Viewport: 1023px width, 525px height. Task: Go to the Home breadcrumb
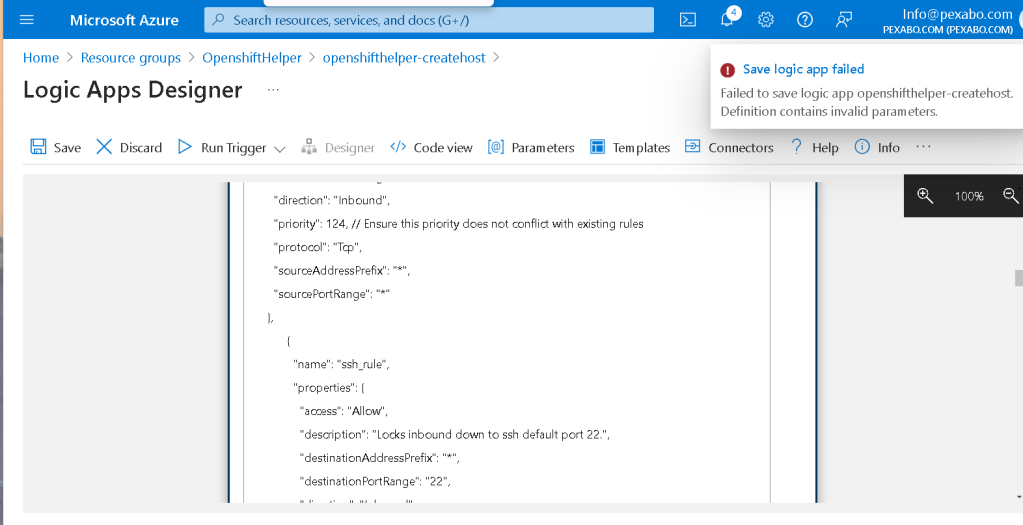coord(41,57)
